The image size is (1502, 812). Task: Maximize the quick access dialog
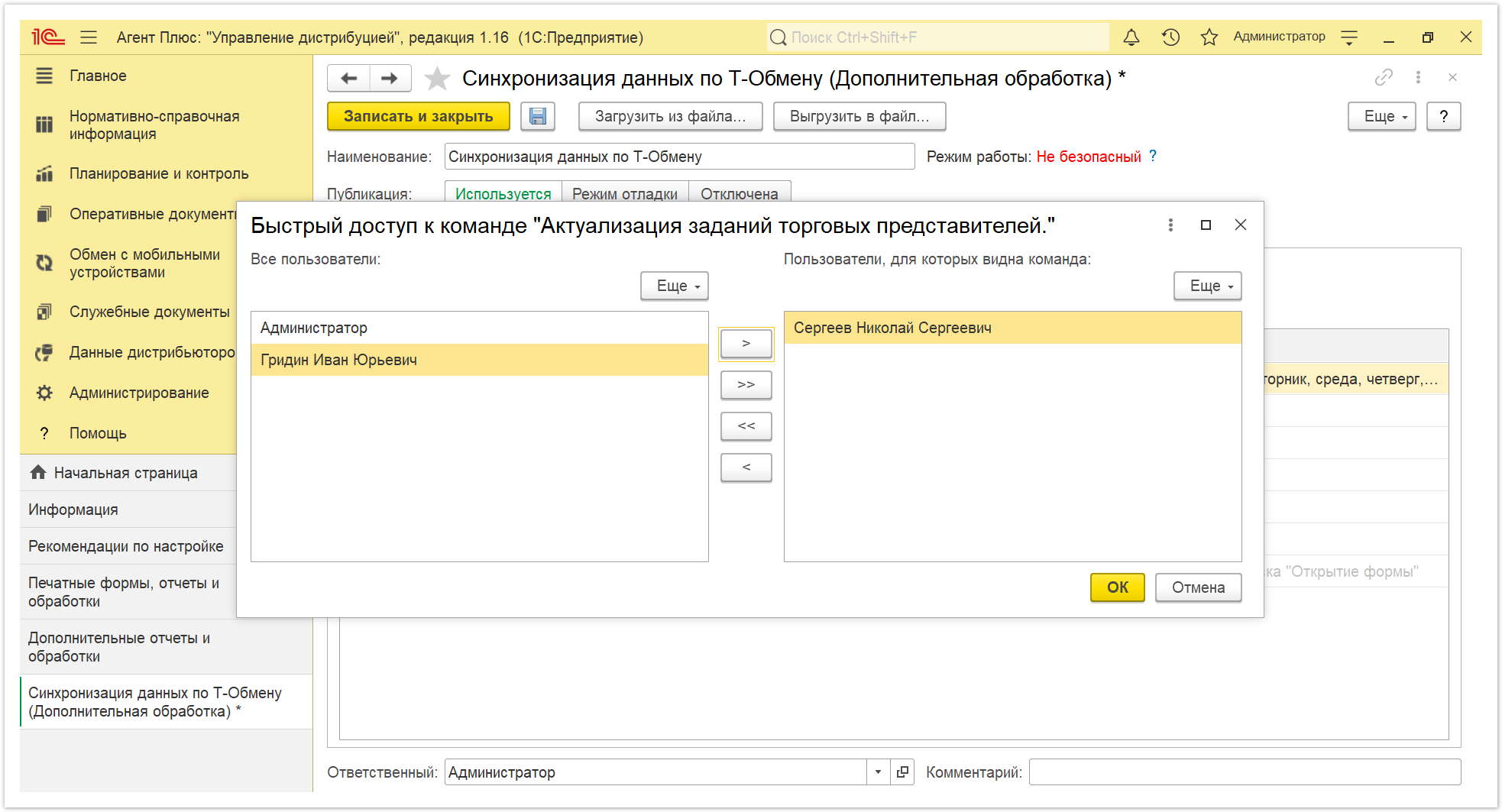(x=1206, y=225)
